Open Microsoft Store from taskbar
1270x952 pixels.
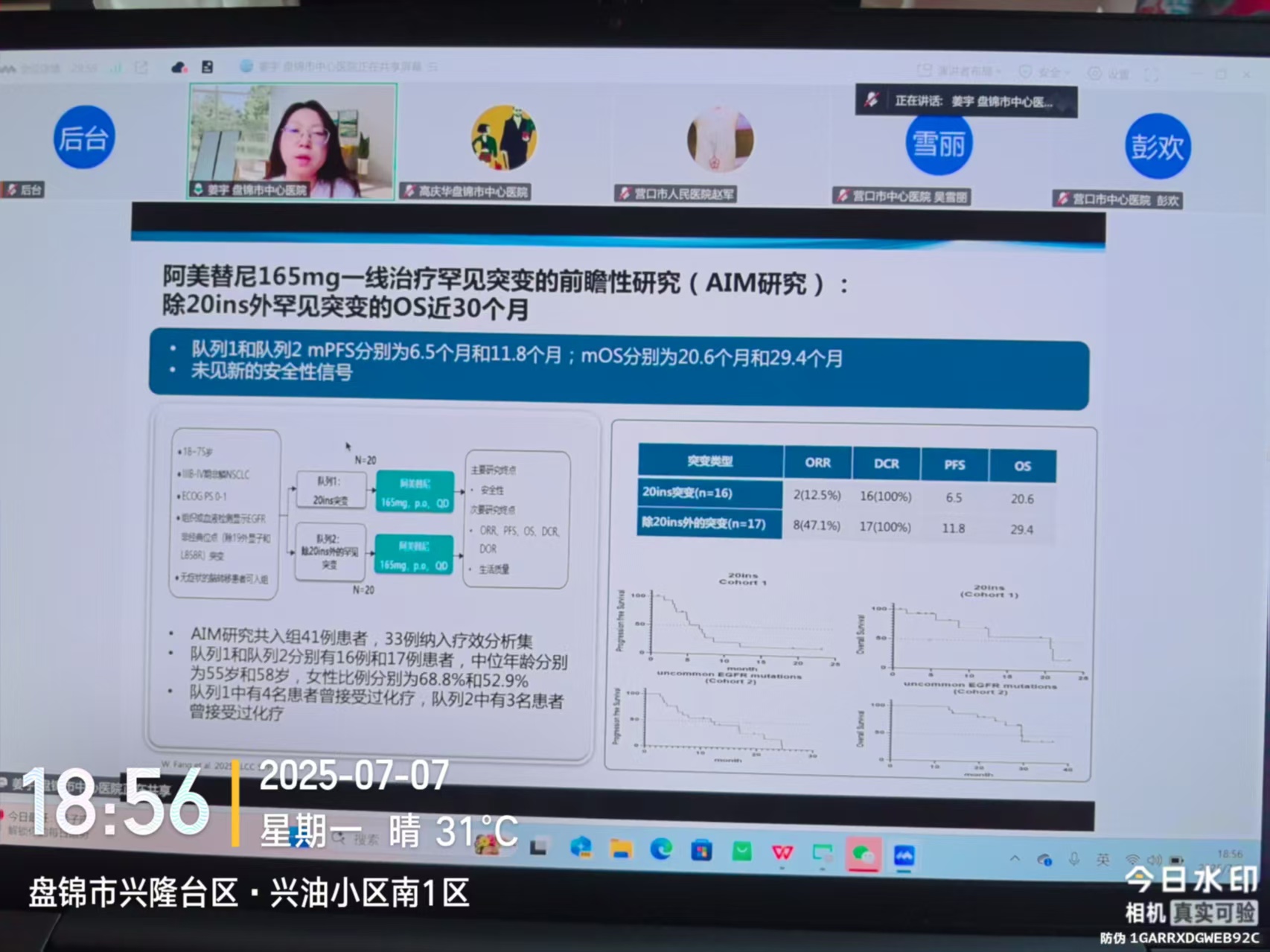pyautogui.click(x=701, y=850)
